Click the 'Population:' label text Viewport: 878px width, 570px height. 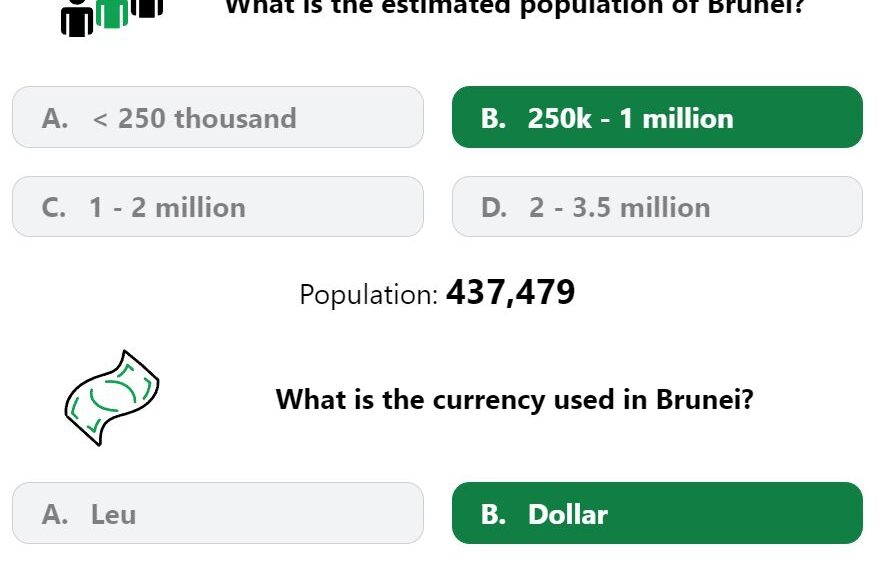[x=368, y=295]
